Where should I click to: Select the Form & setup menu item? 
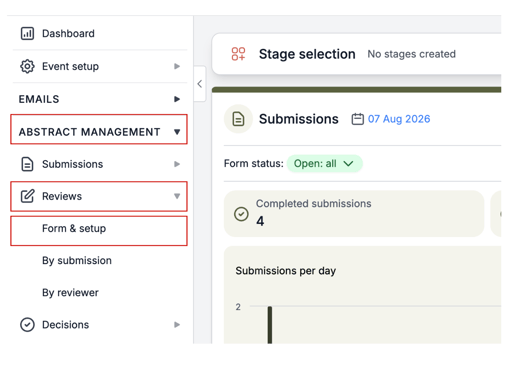(99, 231)
